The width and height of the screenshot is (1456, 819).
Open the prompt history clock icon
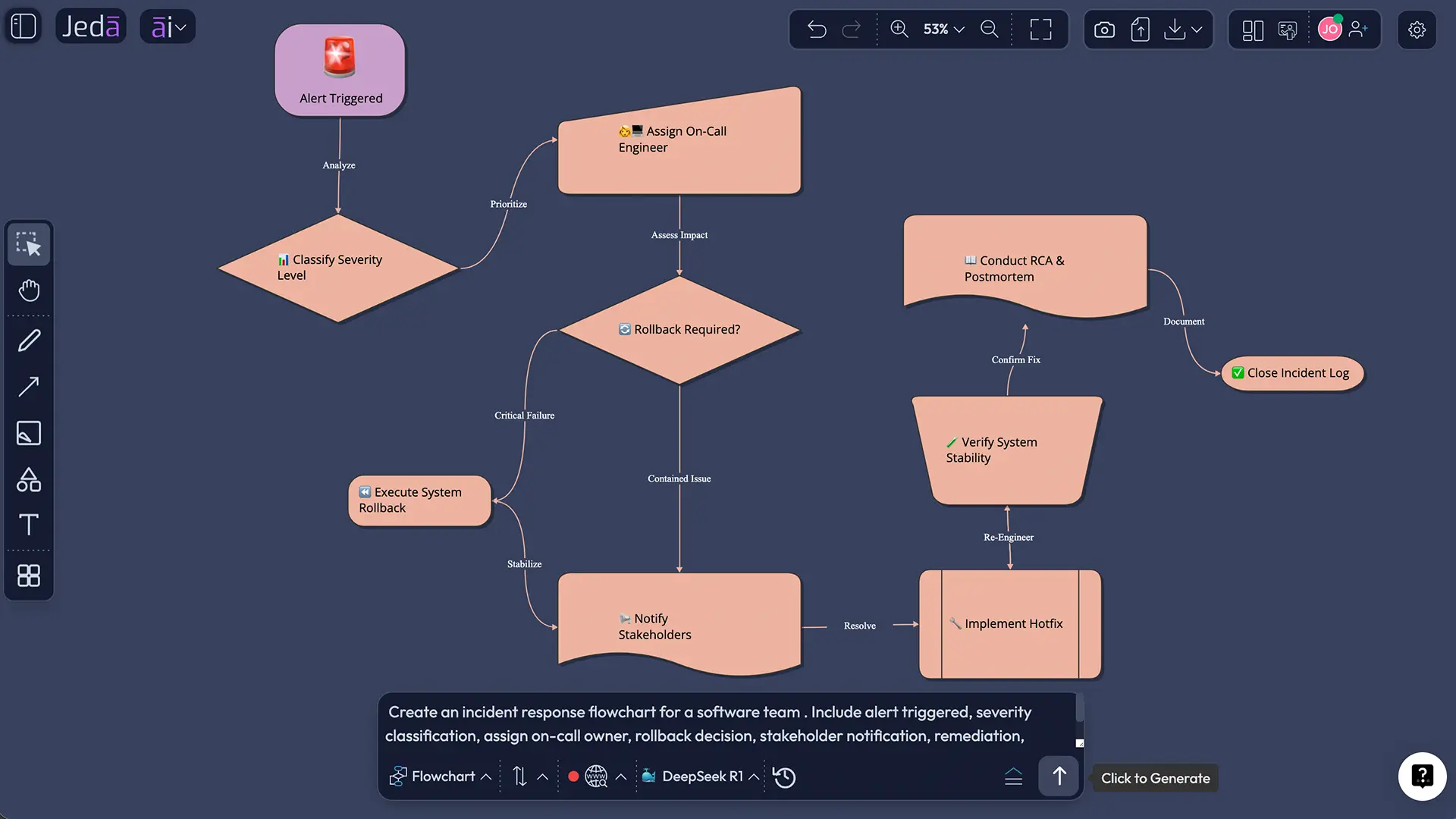coord(784,777)
